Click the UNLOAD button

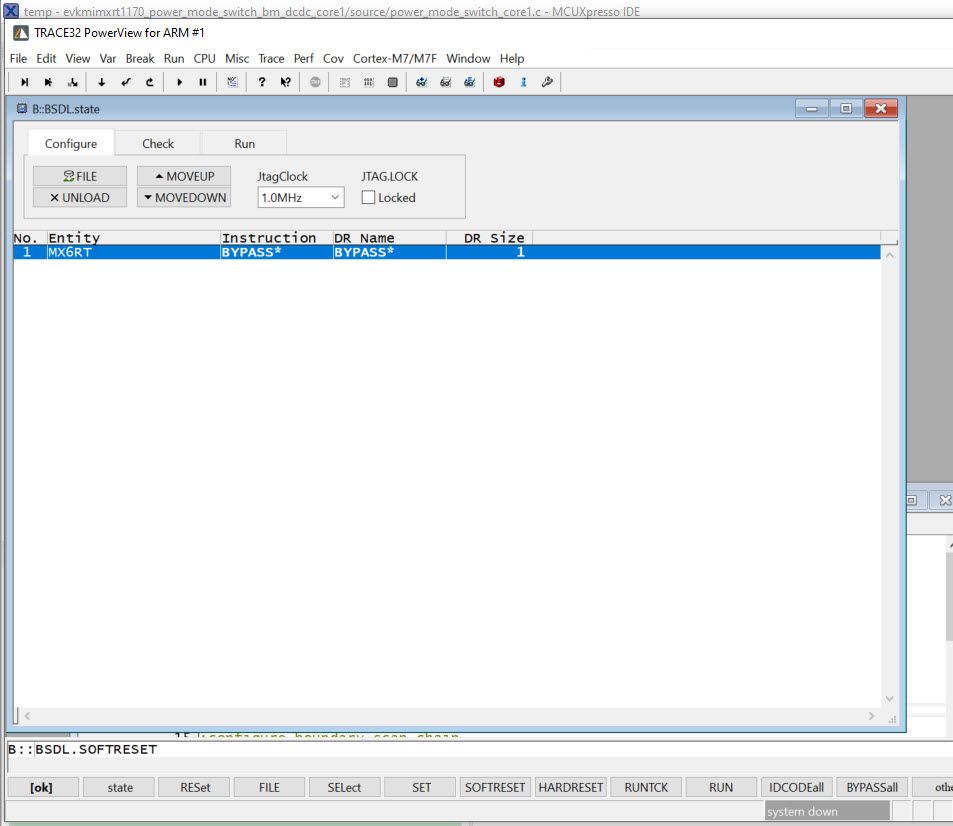click(79, 197)
